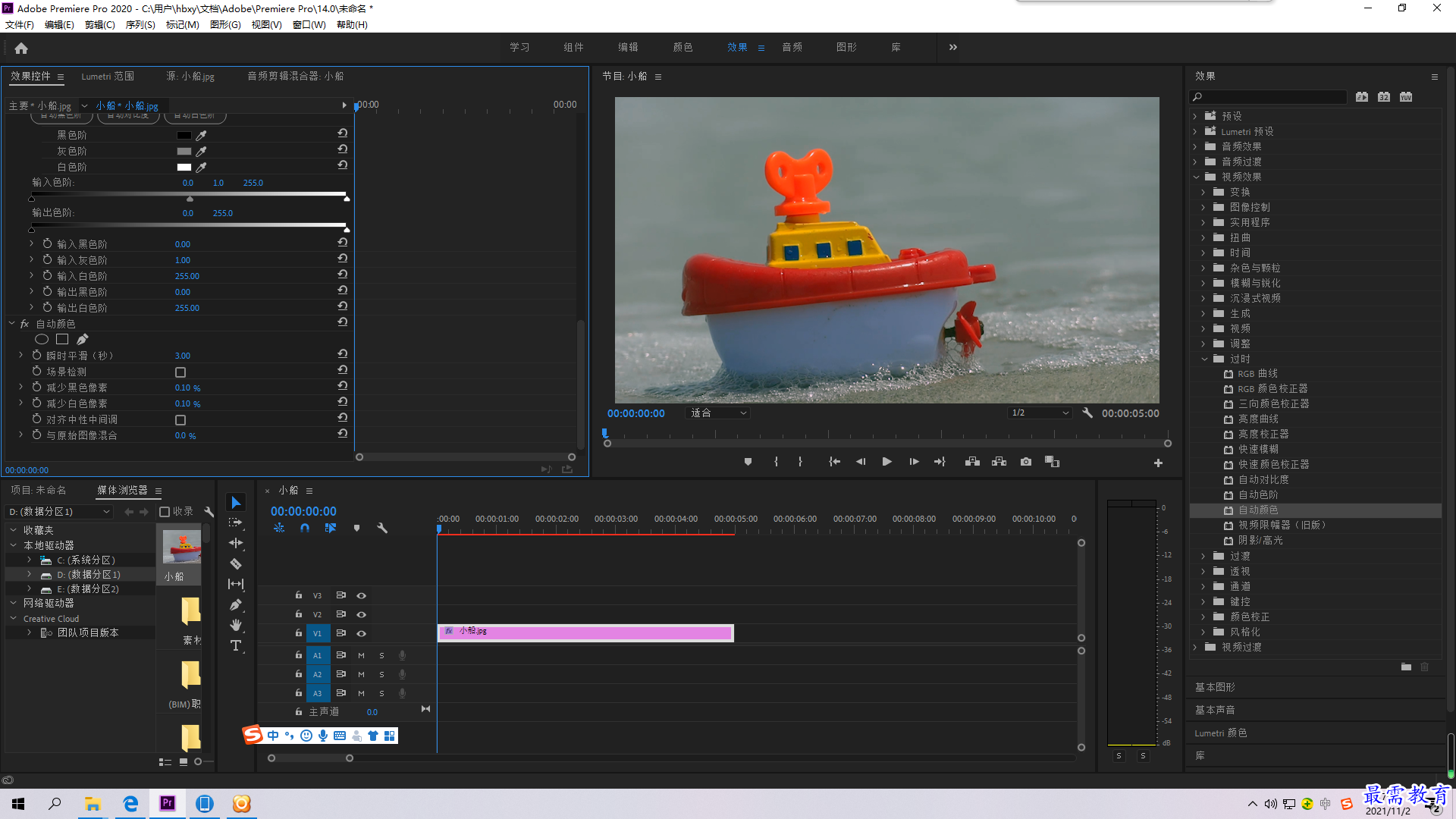Click the effects search field

(x=1268, y=97)
